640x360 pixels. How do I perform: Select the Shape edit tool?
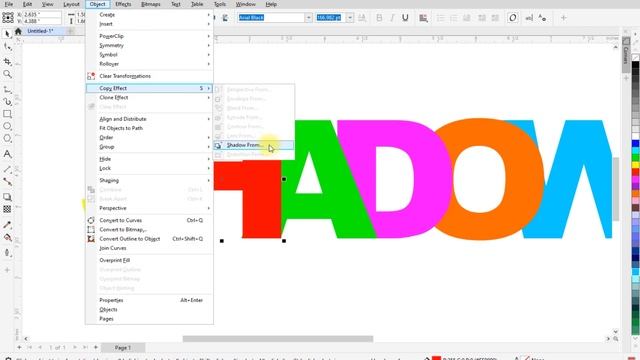tap(7, 48)
